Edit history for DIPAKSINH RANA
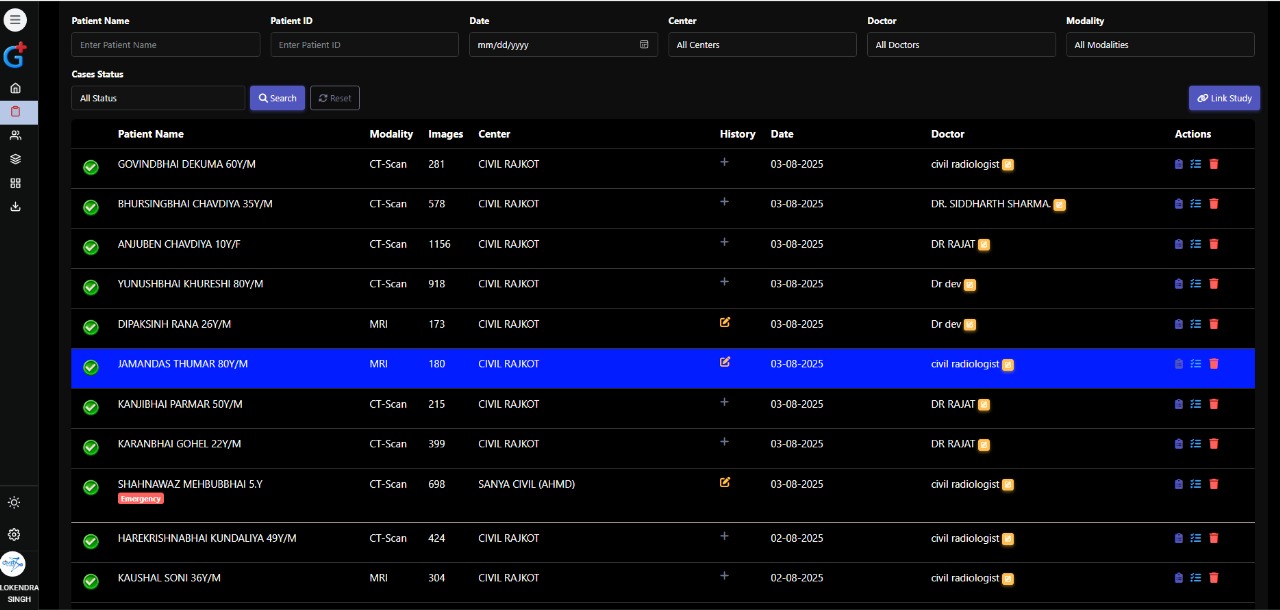The height and width of the screenshot is (610, 1280). tap(725, 322)
